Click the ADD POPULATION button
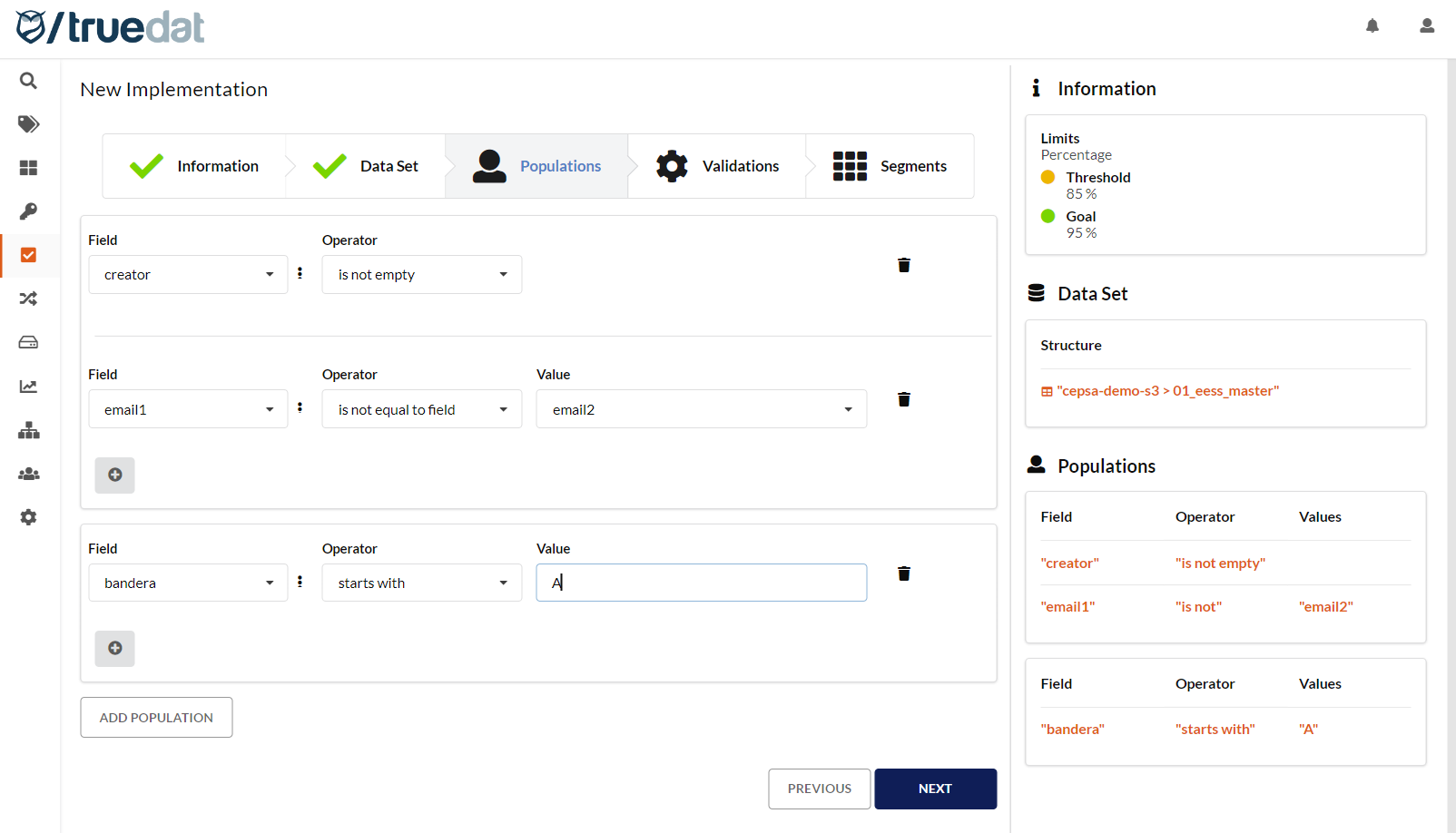The width and height of the screenshot is (1456, 833). [x=155, y=717]
